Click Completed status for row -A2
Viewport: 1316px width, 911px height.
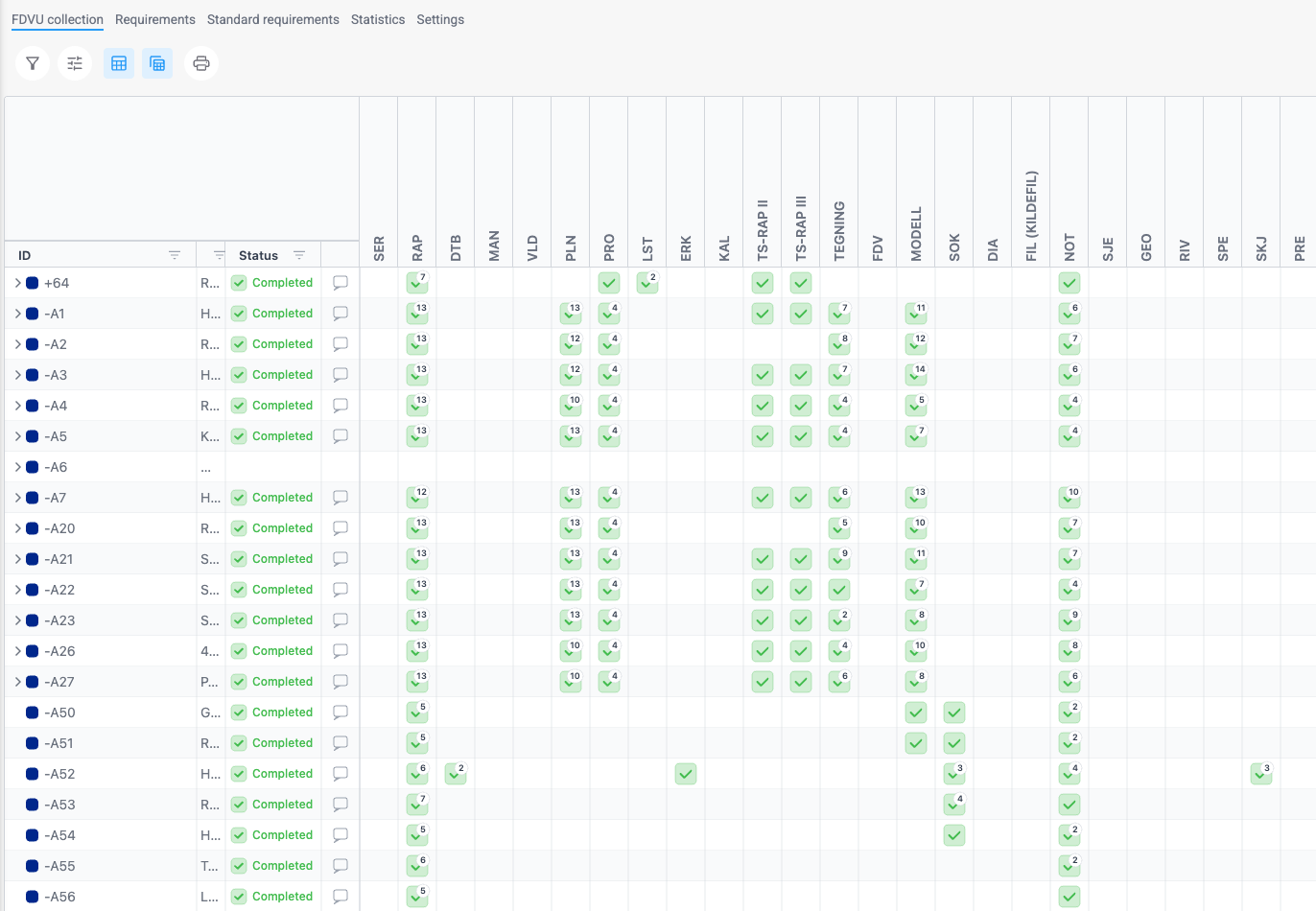[x=272, y=344]
